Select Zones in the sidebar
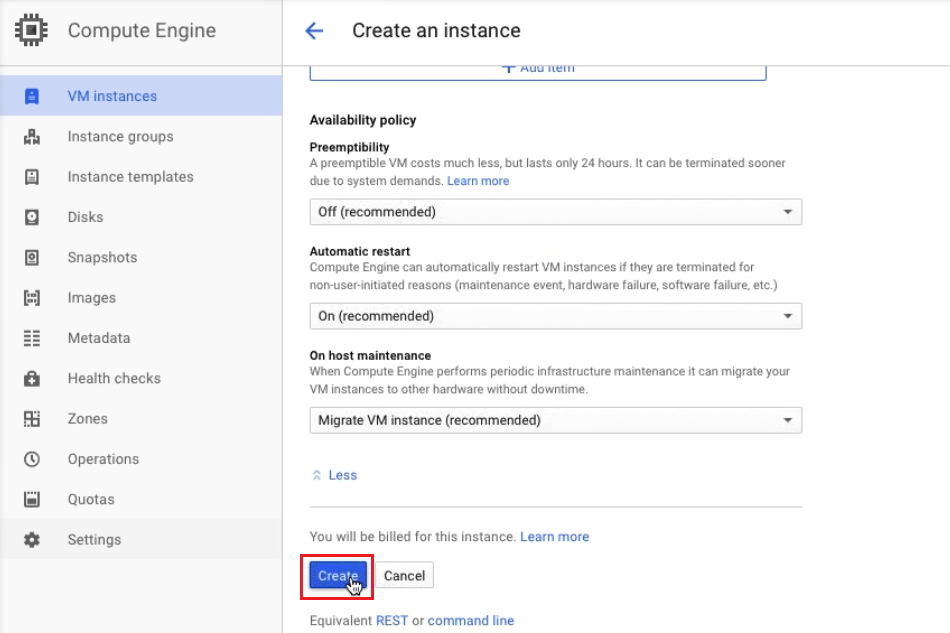Image resolution: width=950 pixels, height=633 pixels. click(141, 419)
